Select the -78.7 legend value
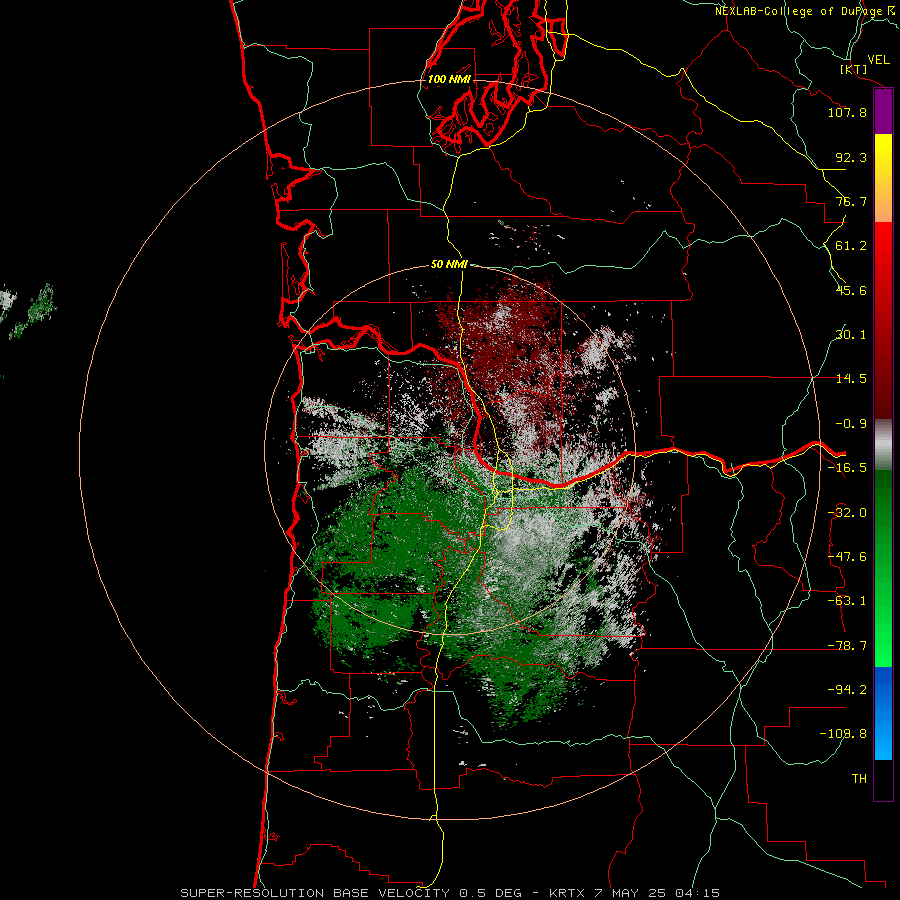 point(847,646)
